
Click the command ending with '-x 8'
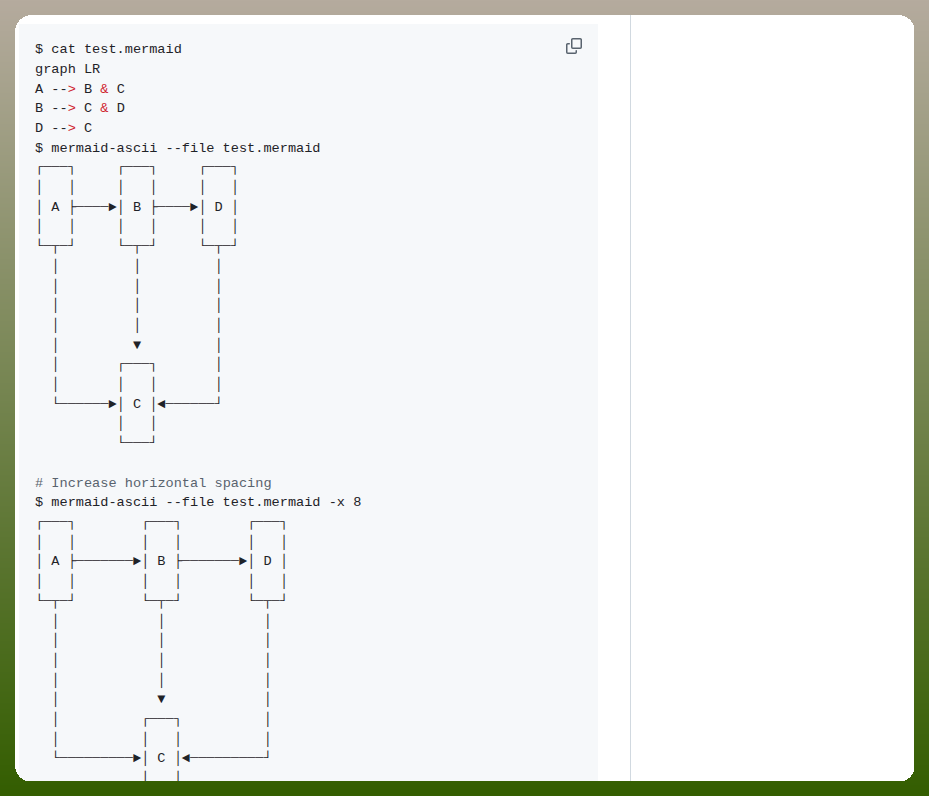click(198, 502)
